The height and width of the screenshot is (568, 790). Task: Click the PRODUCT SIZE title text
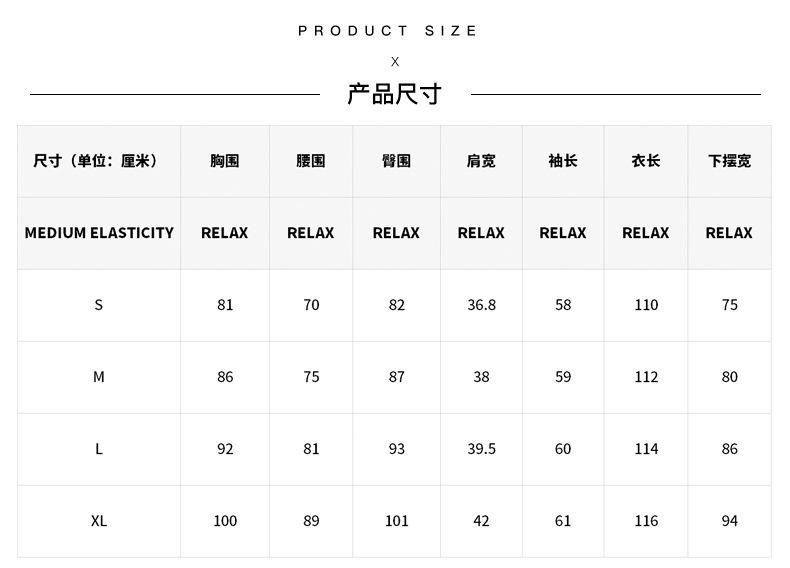pyautogui.click(x=387, y=31)
